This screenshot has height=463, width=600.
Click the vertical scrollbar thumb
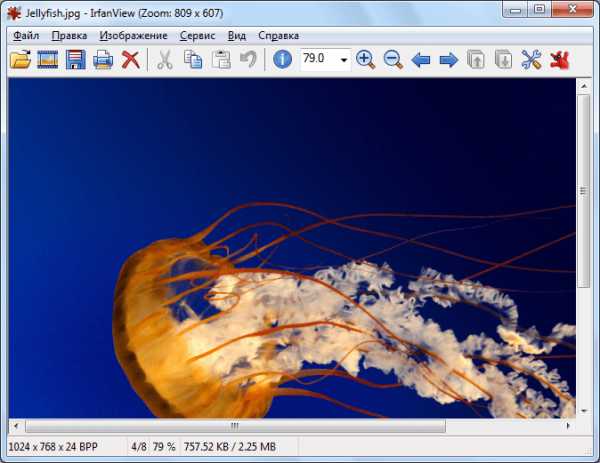pos(584,191)
